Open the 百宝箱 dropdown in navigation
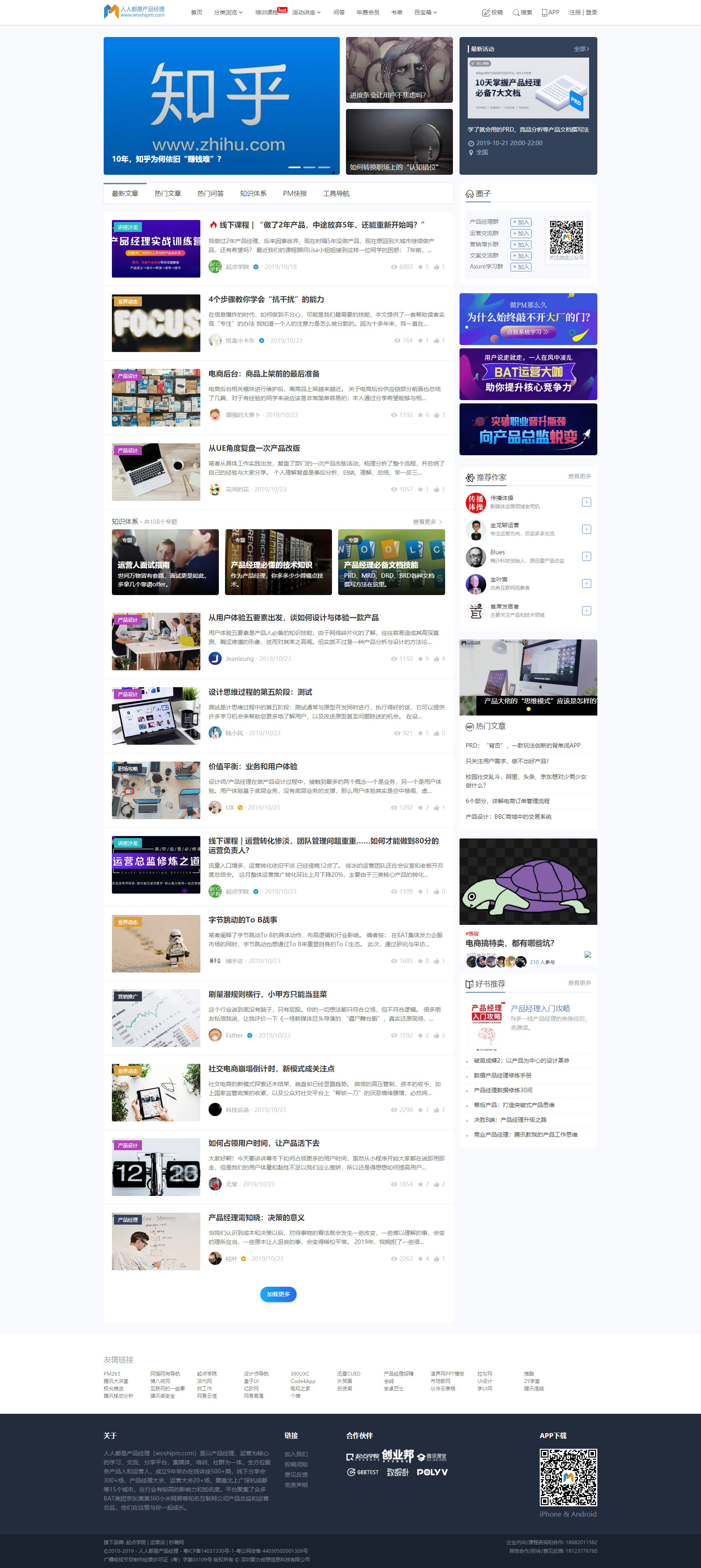The height and width of the screenshot is (1568, 701). click(425, 13)
